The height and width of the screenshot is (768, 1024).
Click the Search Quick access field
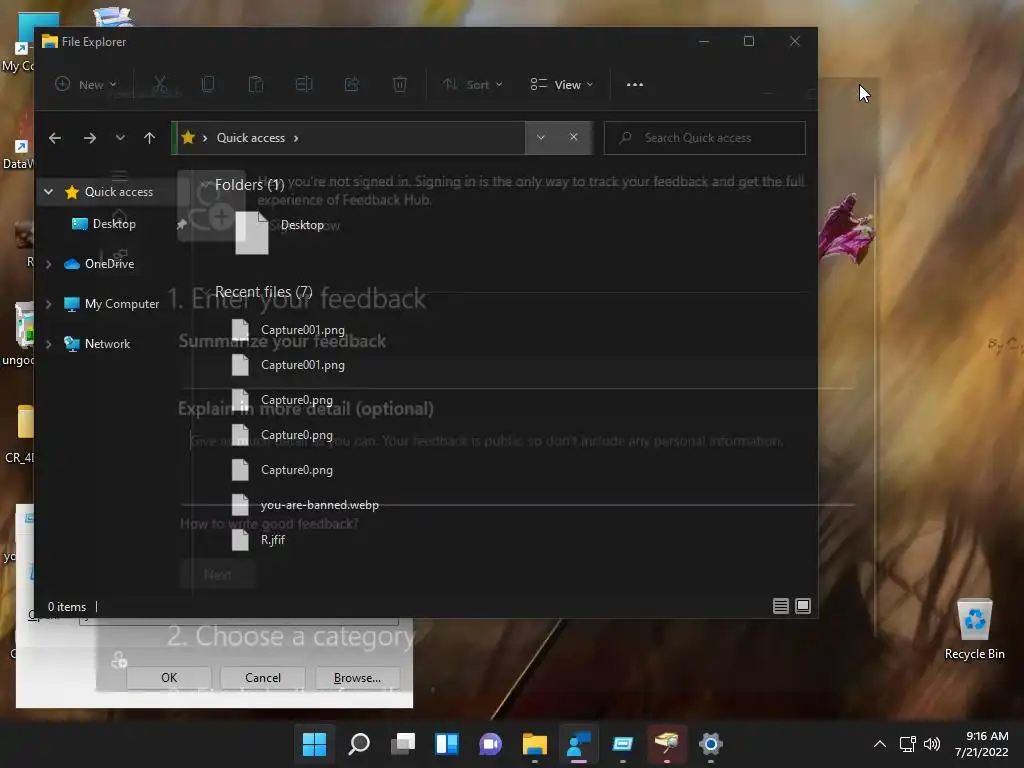705,138
